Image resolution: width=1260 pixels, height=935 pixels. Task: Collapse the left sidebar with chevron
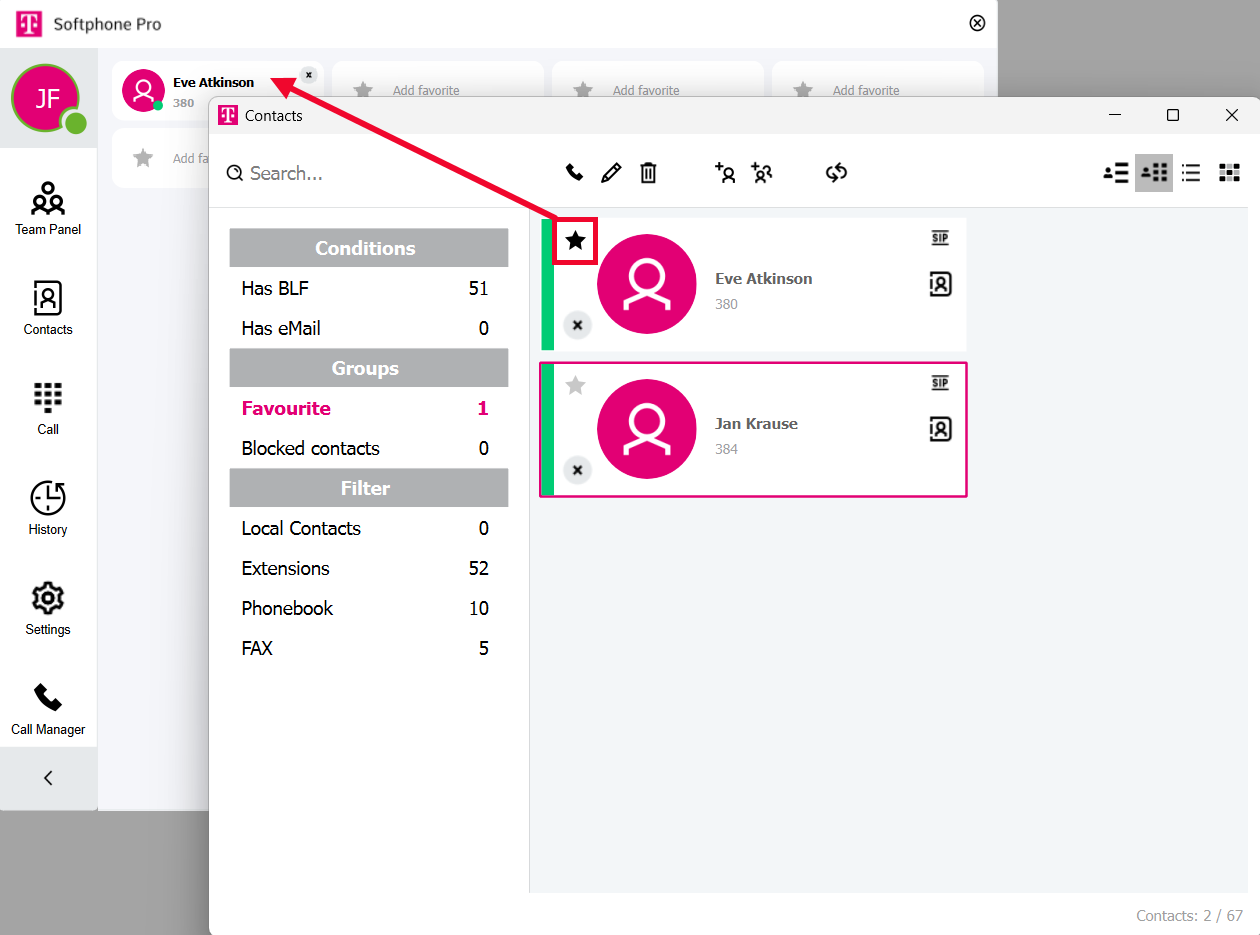pyautogui.click(x=48, y=778)
